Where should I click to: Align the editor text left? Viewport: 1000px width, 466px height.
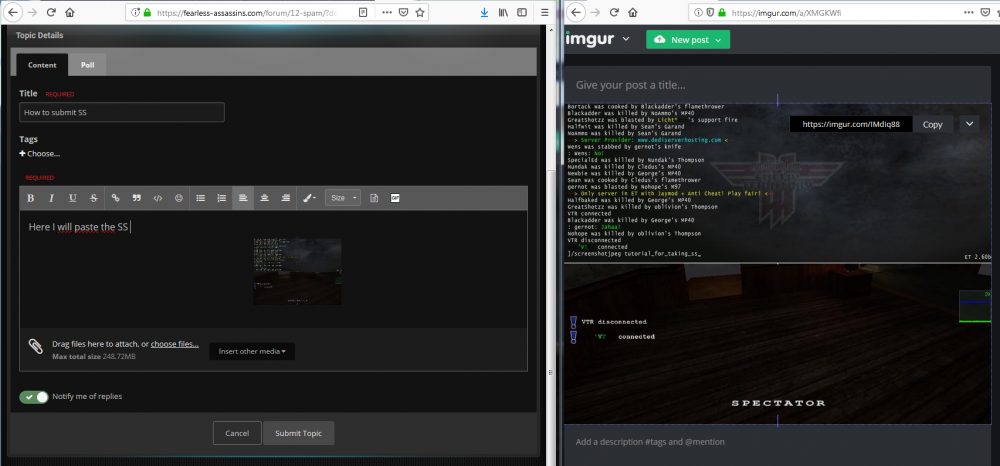tap(243, 198)
